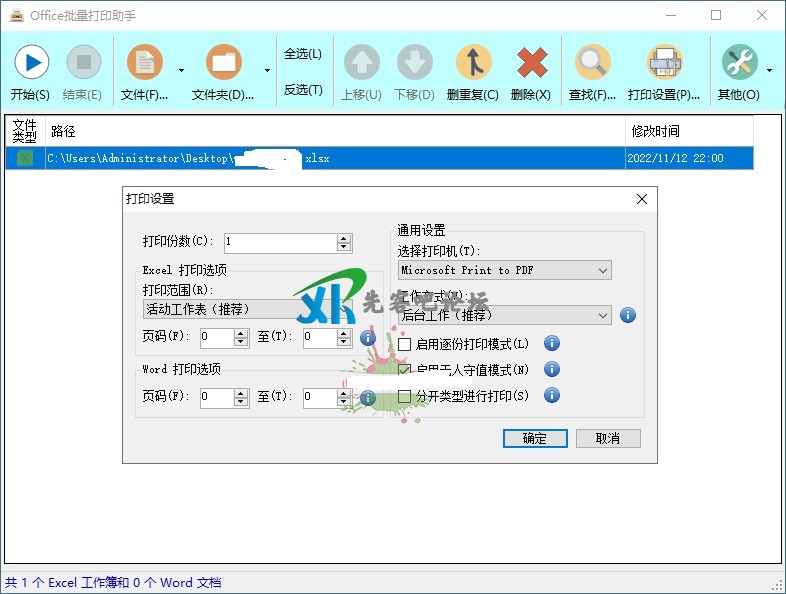Click Invert Selection (反选) in toolbar
The width and height of the screenshot is (786, 594).
point(303,90)
